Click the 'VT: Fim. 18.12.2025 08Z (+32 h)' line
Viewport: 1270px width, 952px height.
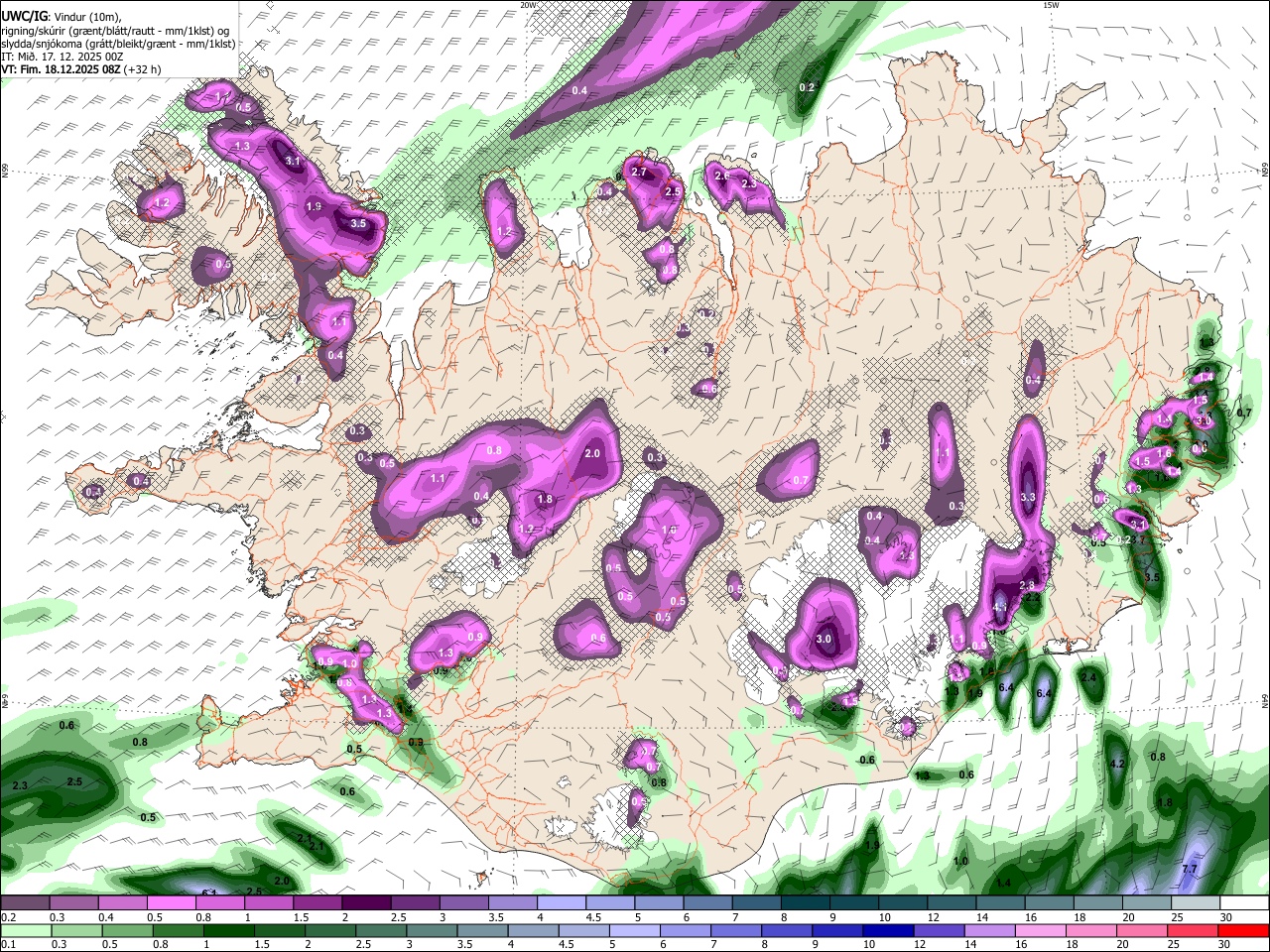81,69
